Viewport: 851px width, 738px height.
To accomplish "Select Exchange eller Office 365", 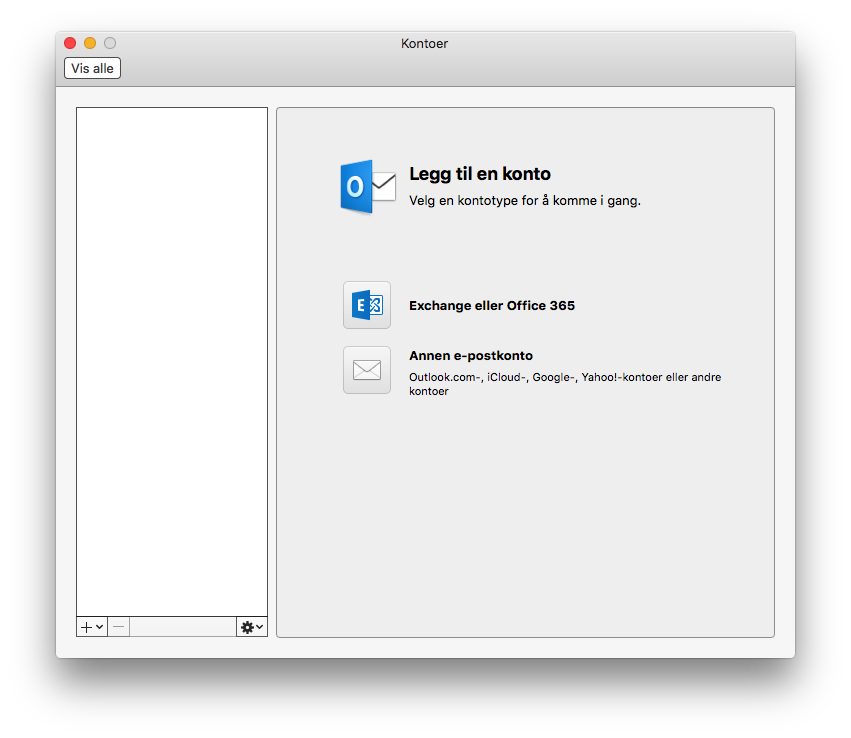I will tap(492, 306).
